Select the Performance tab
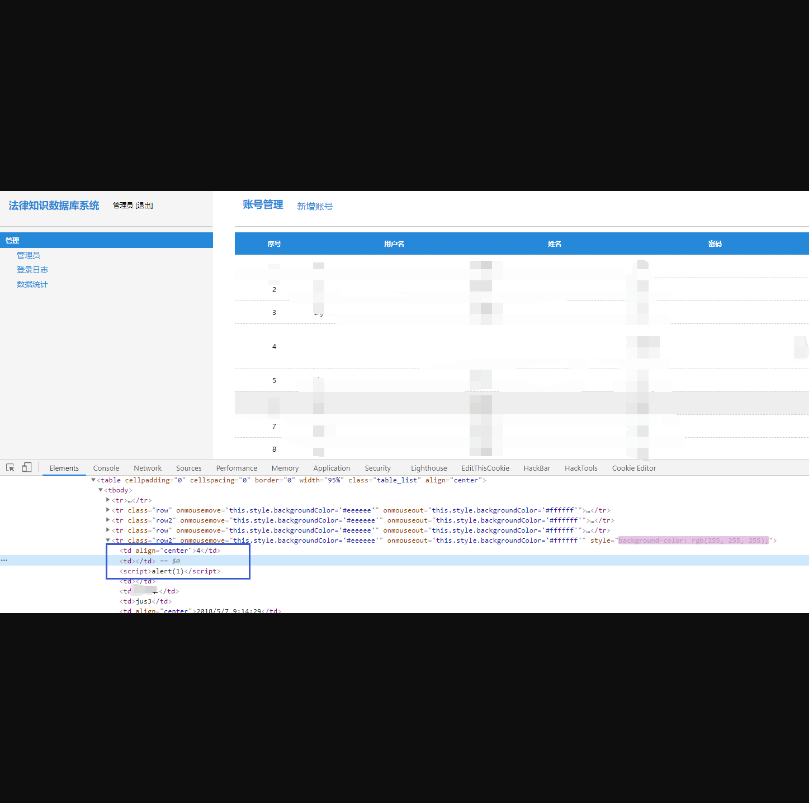This screenshot has height=803, width=809. [237, 468]
